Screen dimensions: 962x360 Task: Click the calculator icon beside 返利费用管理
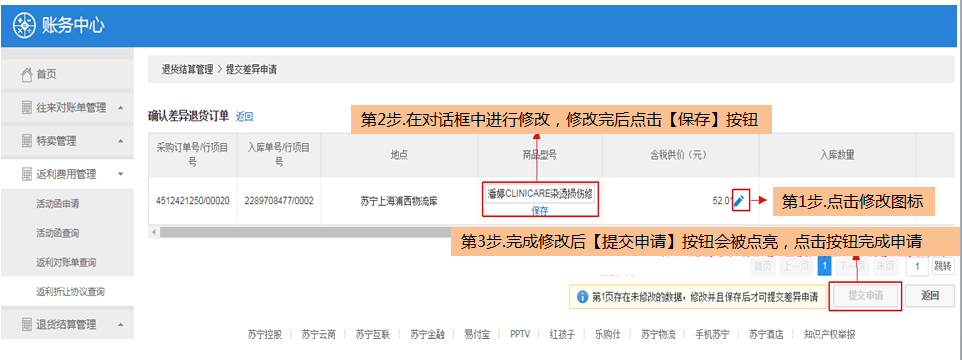(x=26, y=174)
